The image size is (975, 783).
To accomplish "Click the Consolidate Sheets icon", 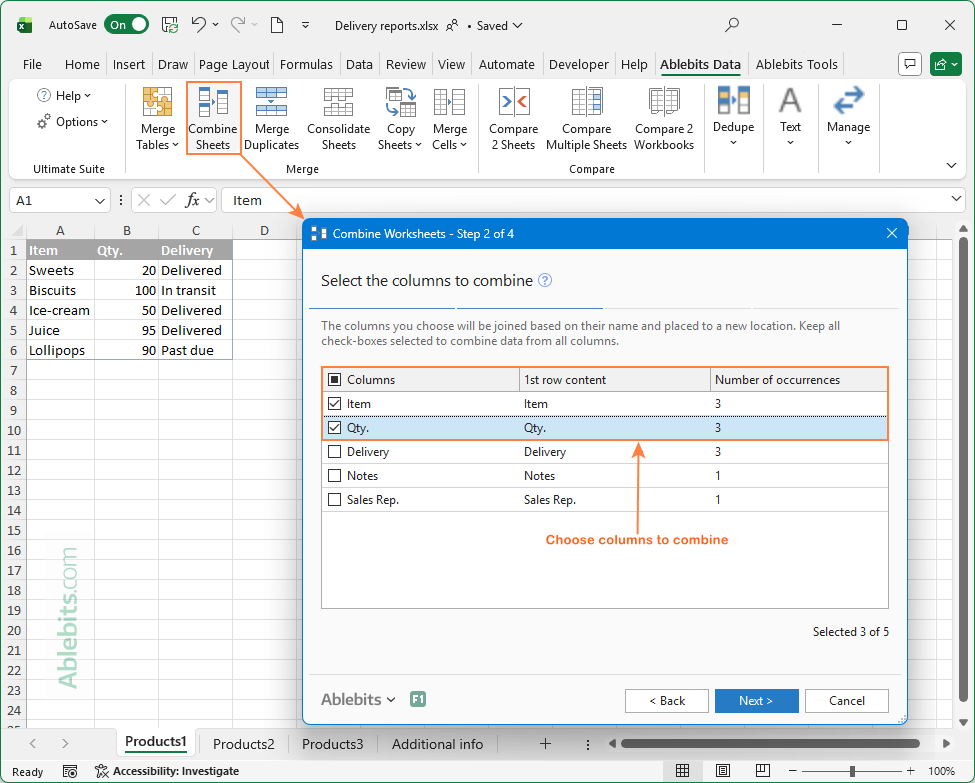I will point(337,118).
